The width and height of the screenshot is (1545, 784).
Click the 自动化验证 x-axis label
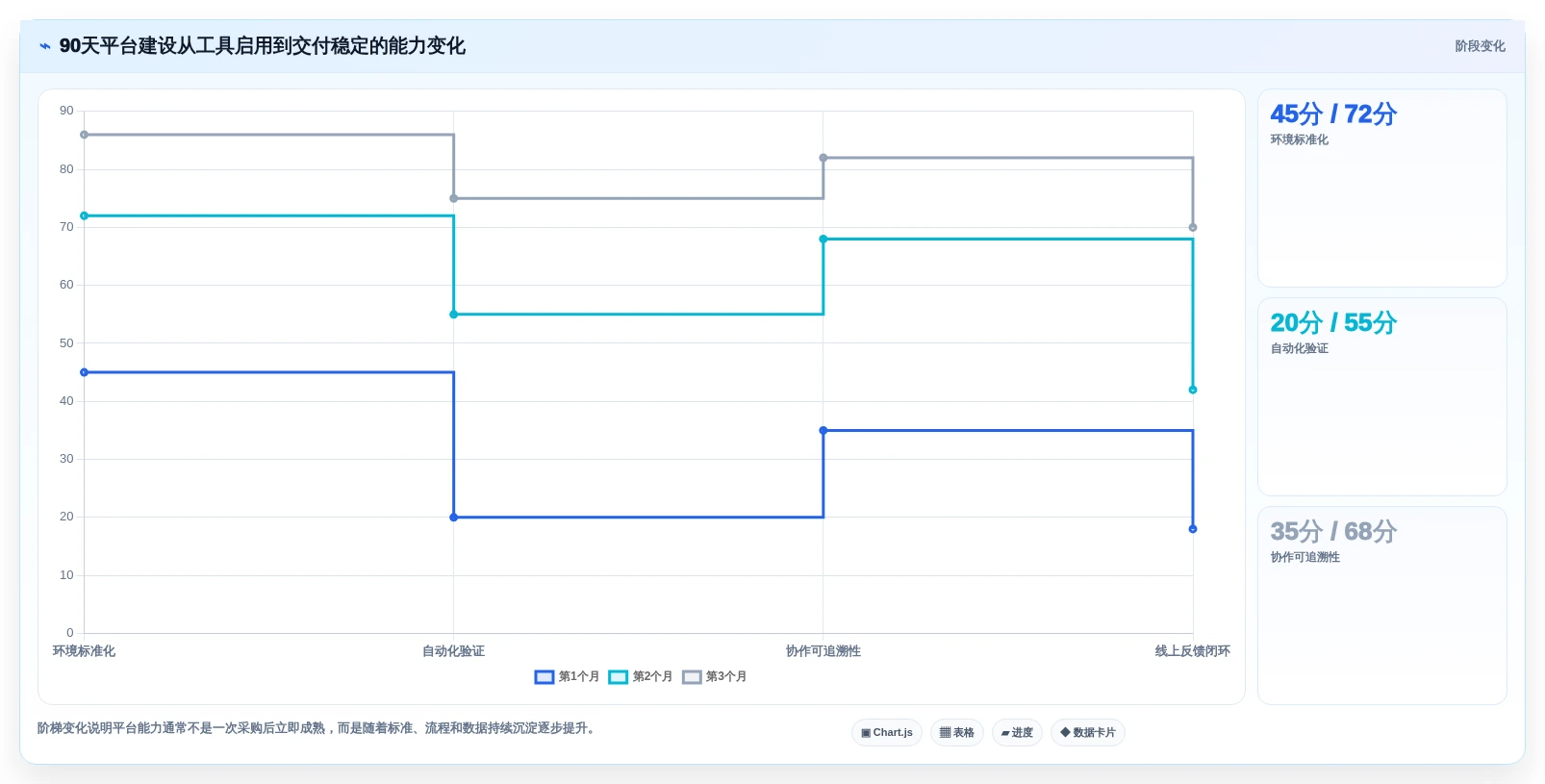coord(453,651)
